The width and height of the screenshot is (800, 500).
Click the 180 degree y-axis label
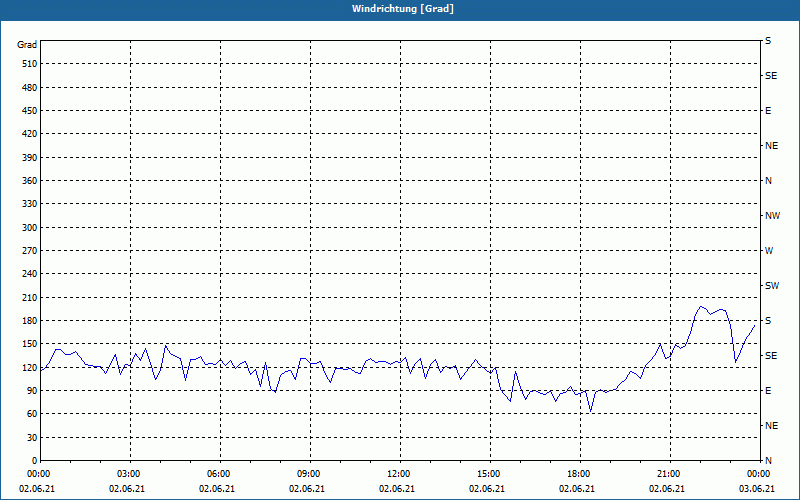(x=28, y=321)
